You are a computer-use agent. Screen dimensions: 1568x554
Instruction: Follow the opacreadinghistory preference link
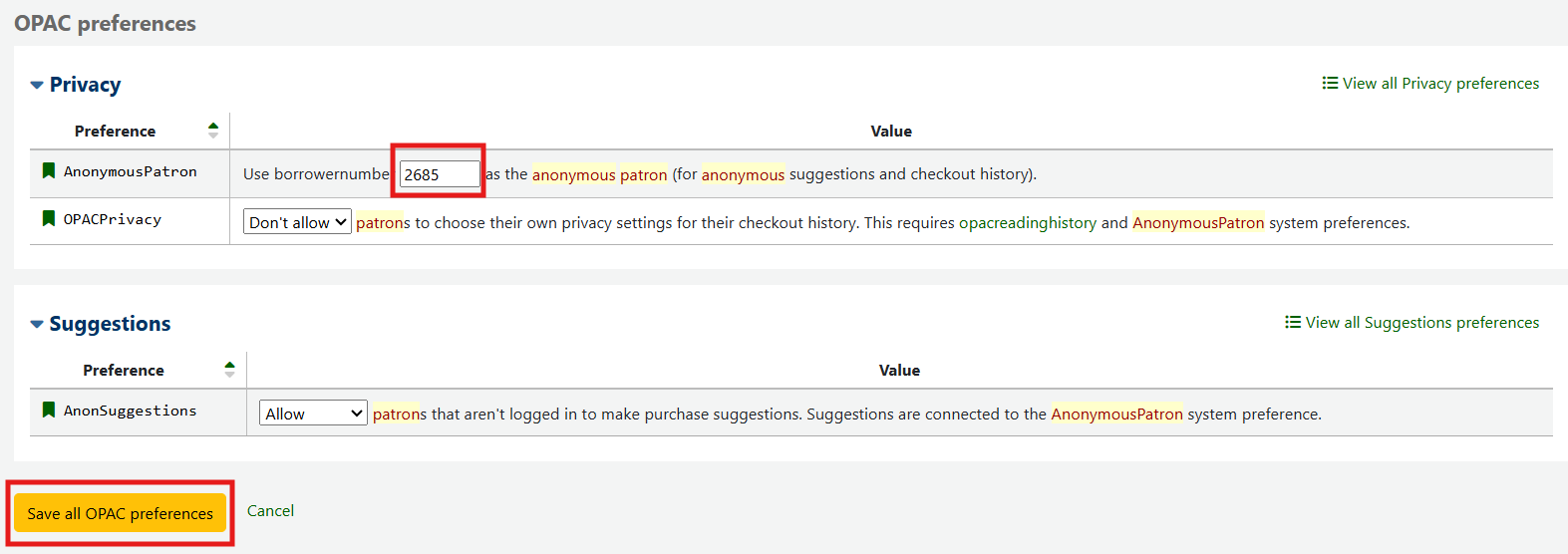coord(1027,223)
